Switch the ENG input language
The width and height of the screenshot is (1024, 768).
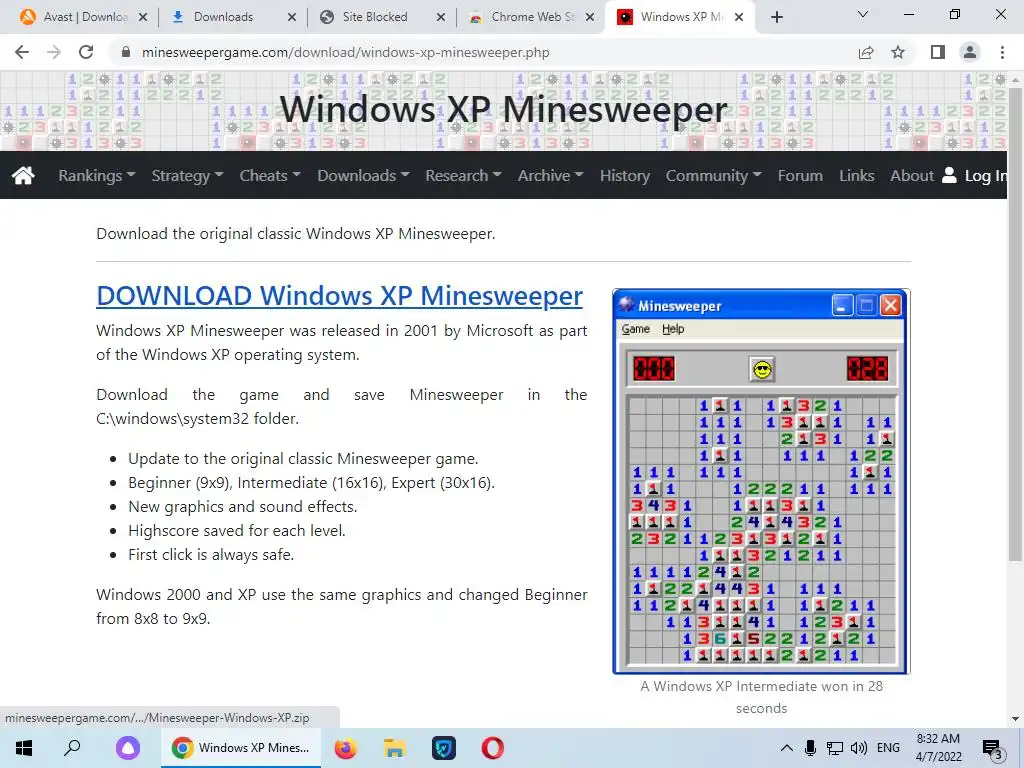[x=888, y=748]
